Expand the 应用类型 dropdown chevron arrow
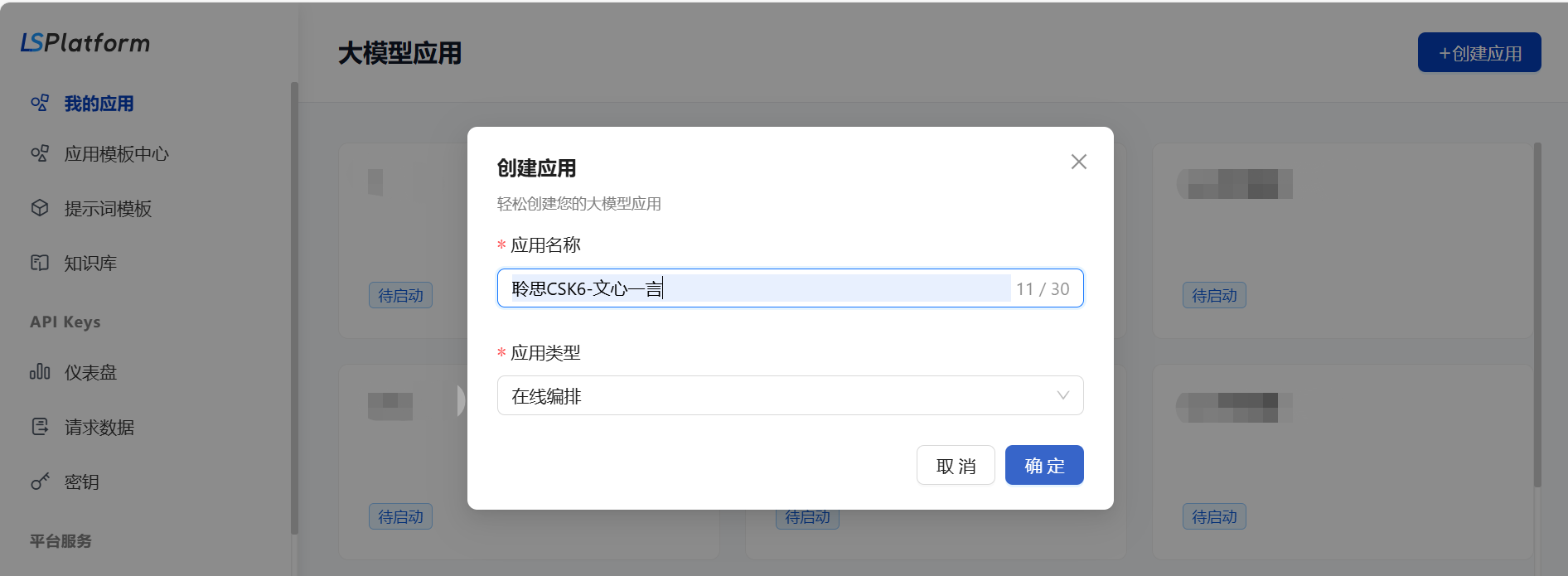 click(x=1062, y=395)
